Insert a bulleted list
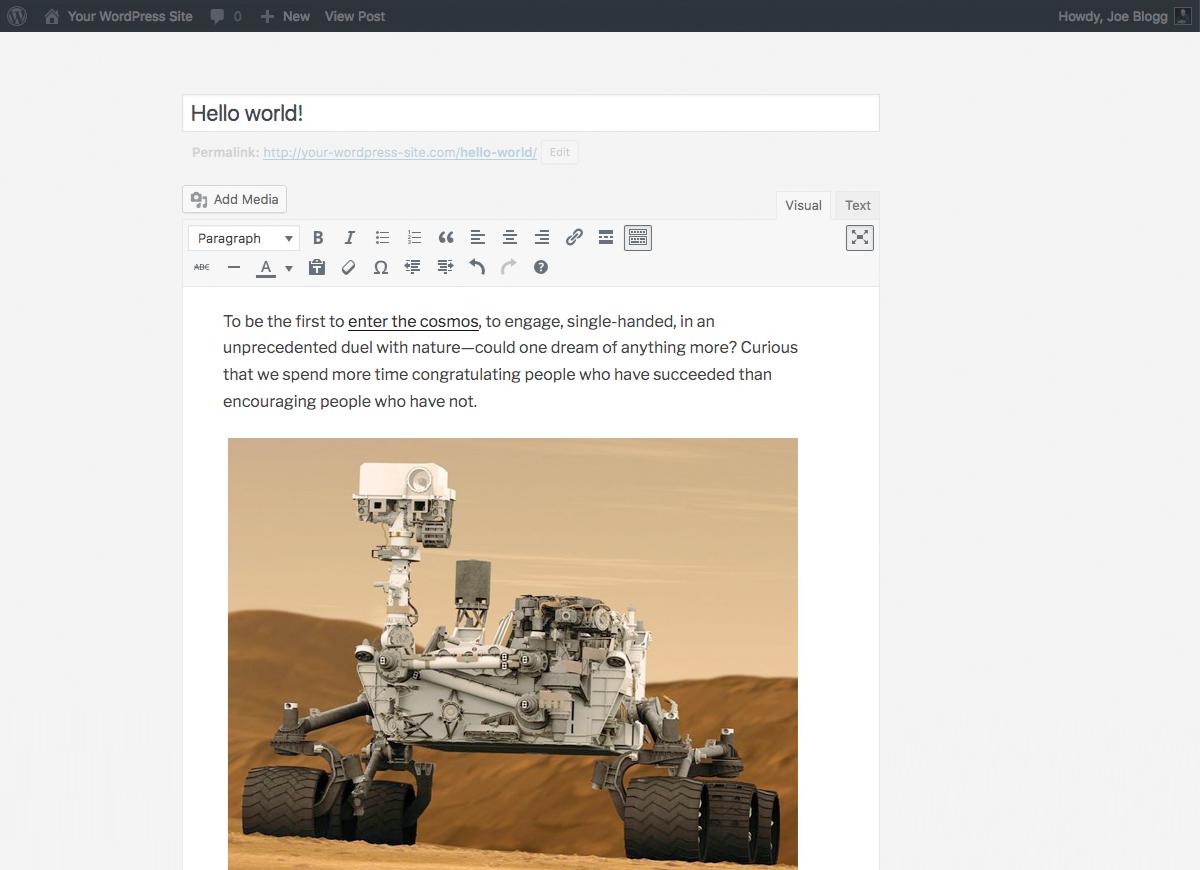The image size is (1200, 870). tap(382, 238)
